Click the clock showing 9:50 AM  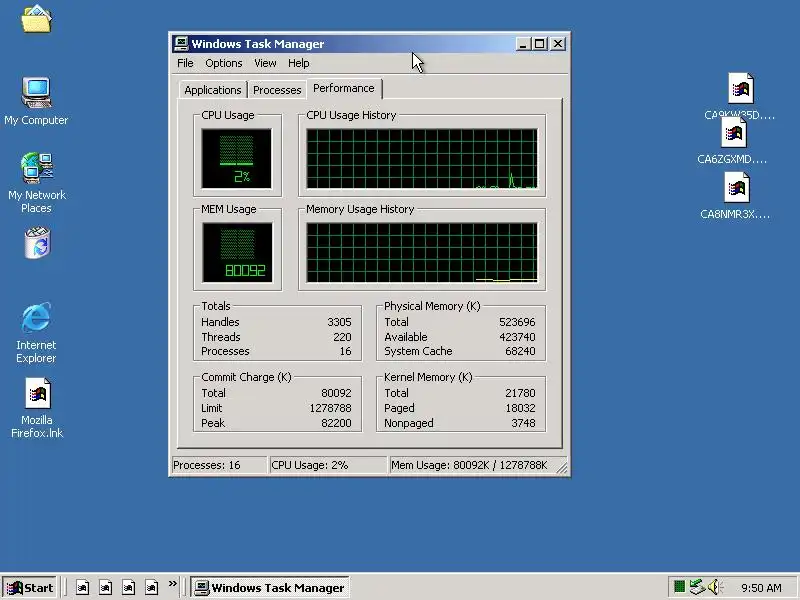(x=761, y=588)
